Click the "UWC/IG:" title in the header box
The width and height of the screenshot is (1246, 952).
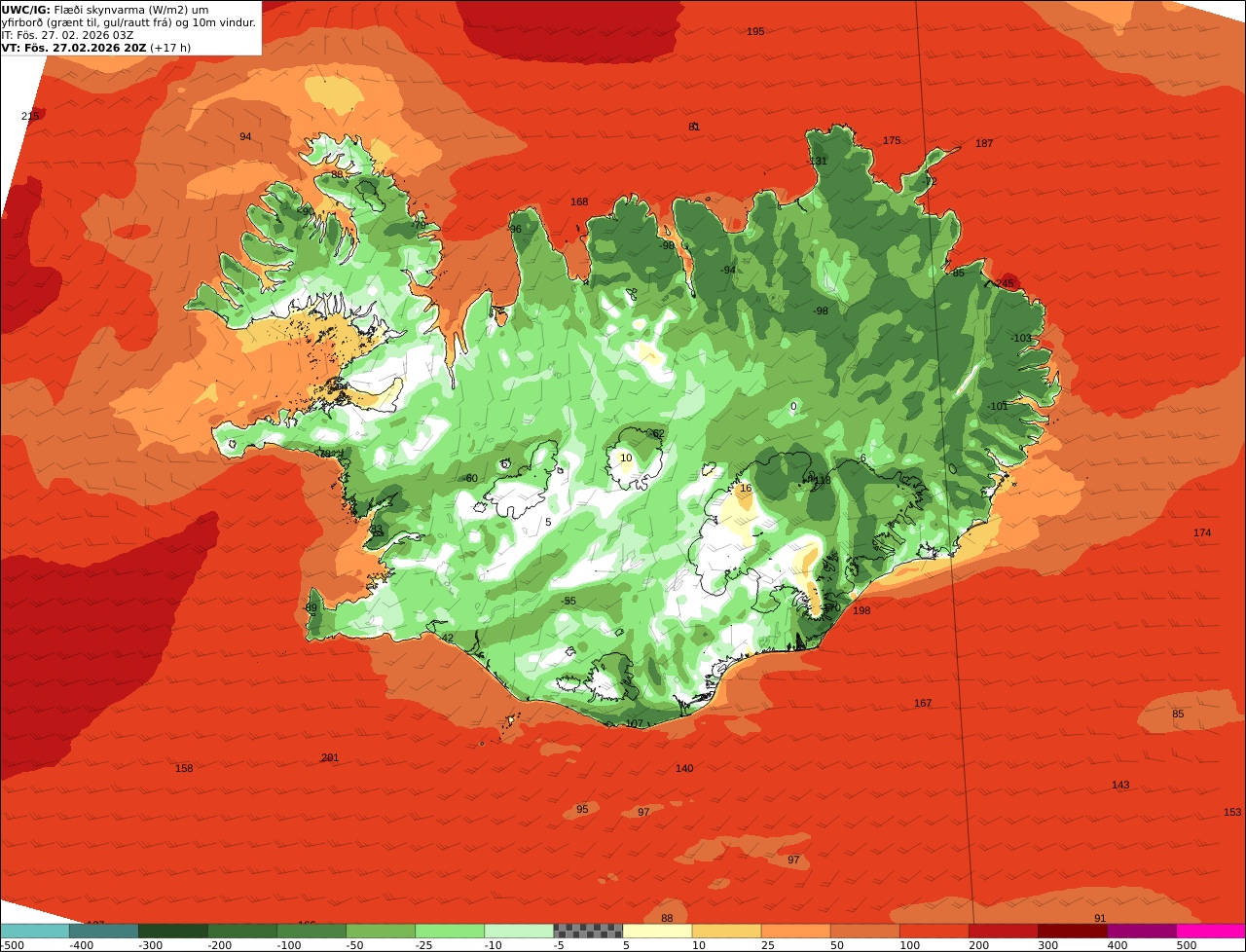point(25,10)
